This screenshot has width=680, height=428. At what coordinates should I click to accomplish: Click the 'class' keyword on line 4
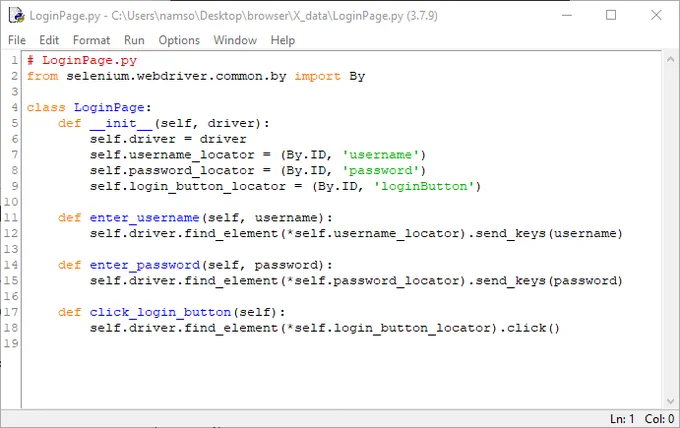[46, 108]
